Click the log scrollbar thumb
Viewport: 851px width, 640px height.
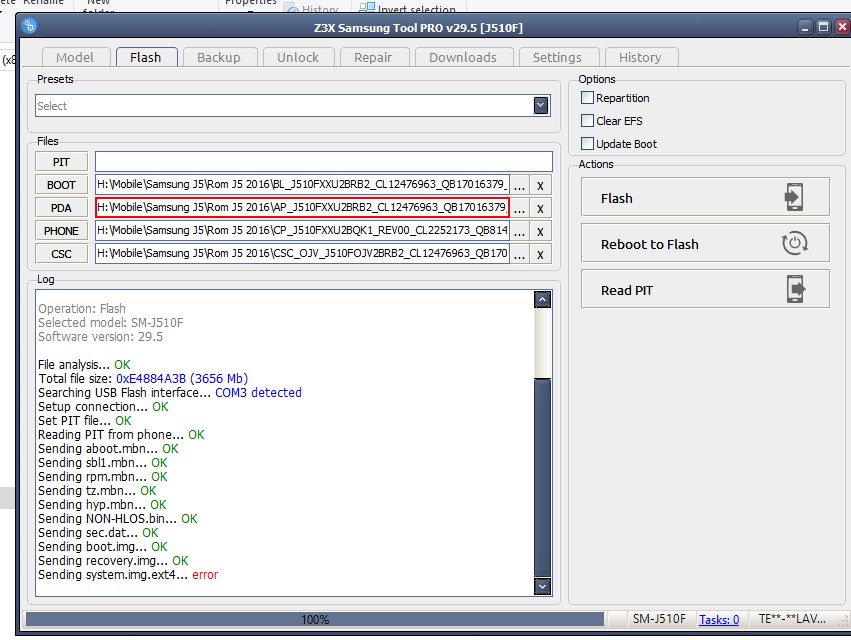tap(543, 476)
